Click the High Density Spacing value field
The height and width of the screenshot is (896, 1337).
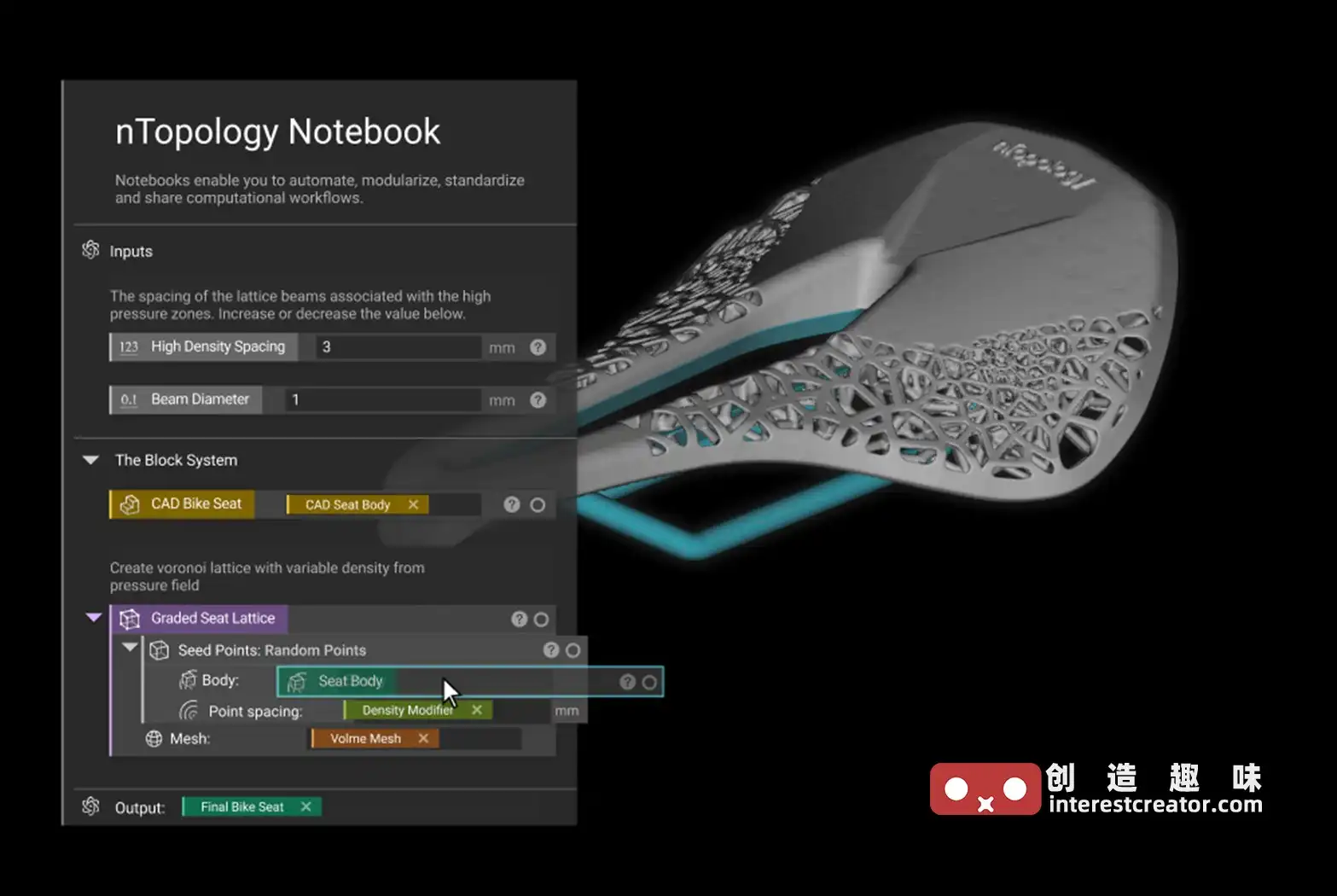pos(398,347)
